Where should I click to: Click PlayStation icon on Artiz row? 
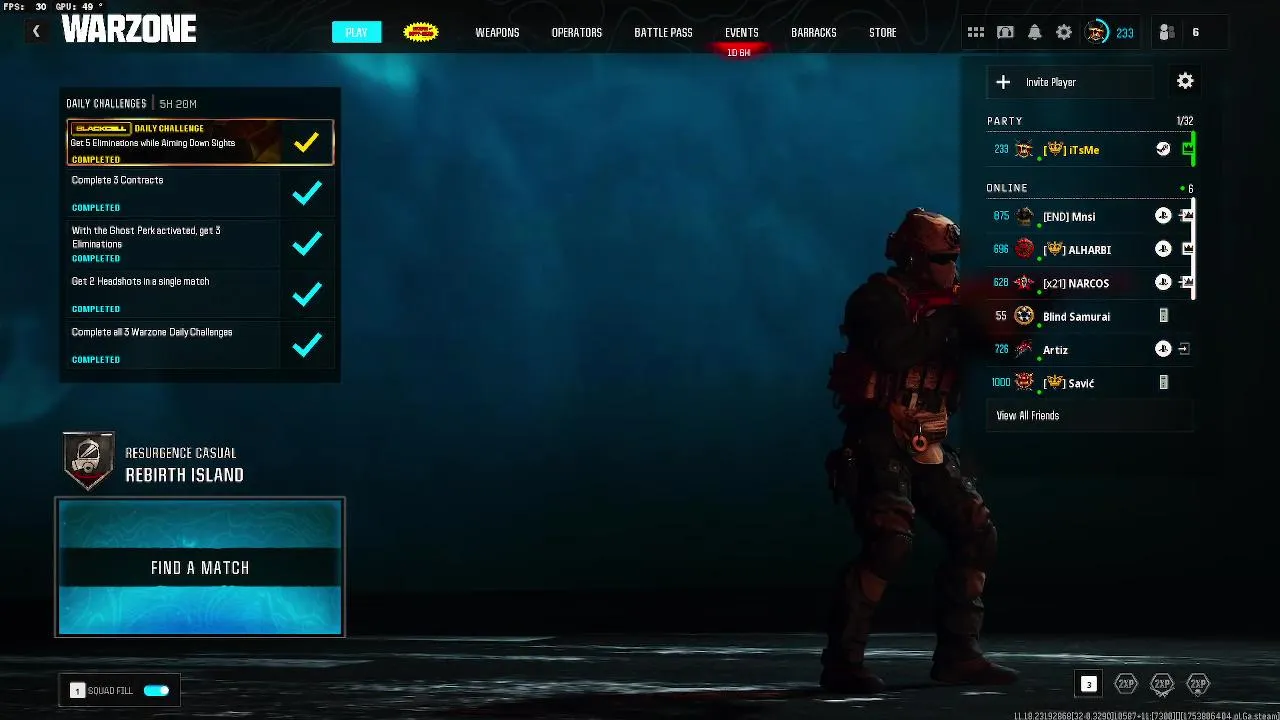(1163, 349)
